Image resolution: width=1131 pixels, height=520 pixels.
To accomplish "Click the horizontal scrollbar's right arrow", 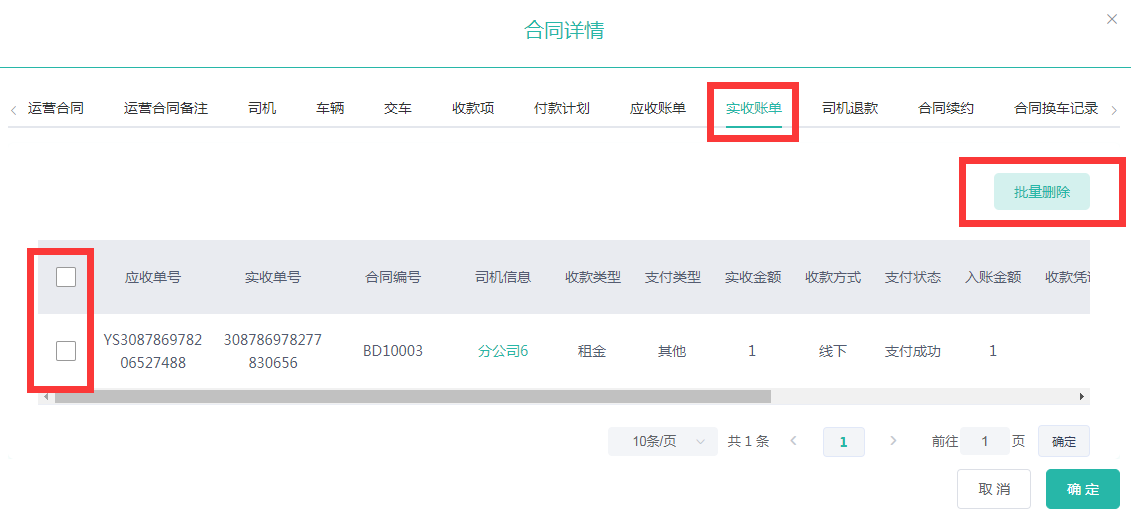I will tap(1081, 397).
